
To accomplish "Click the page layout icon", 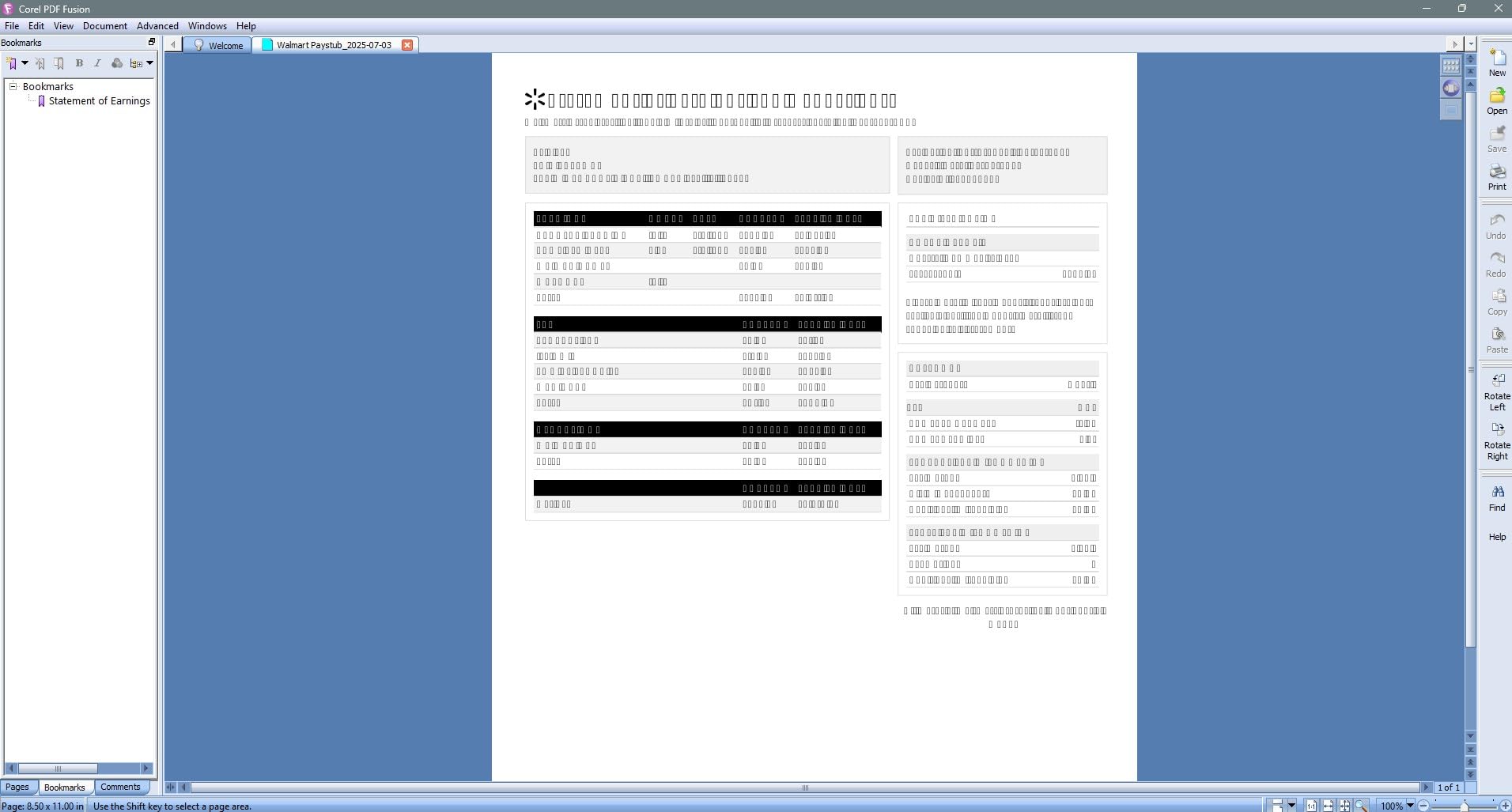I will [x=1277, y=806].
